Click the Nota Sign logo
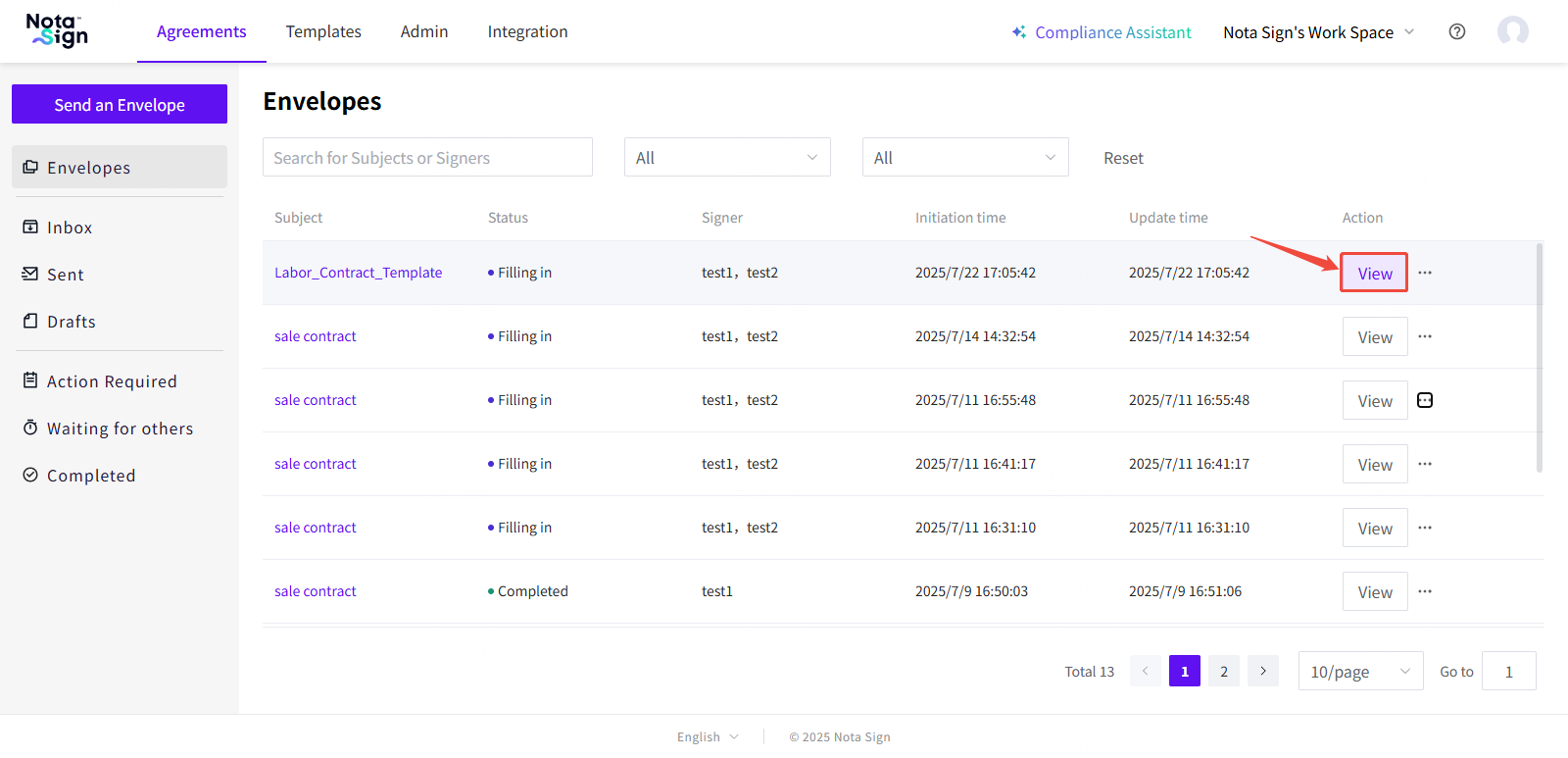Image resolution: width=1568 pixels, height=758 pixels. click(x=57, y=30)
